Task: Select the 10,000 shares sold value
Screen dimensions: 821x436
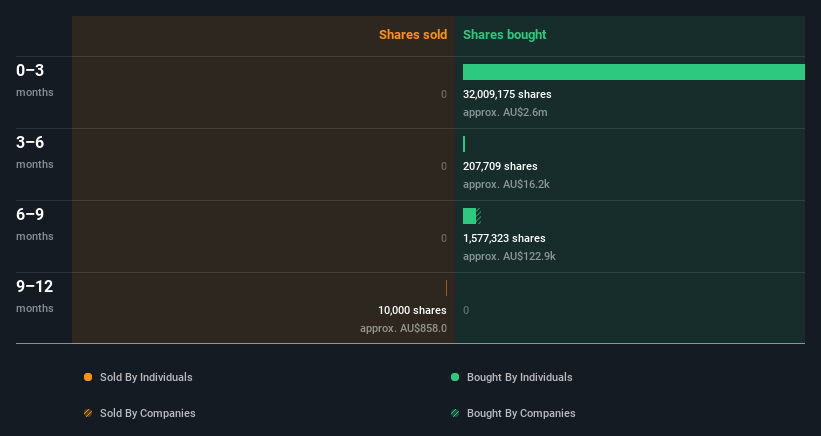Action: click(413, 310)
